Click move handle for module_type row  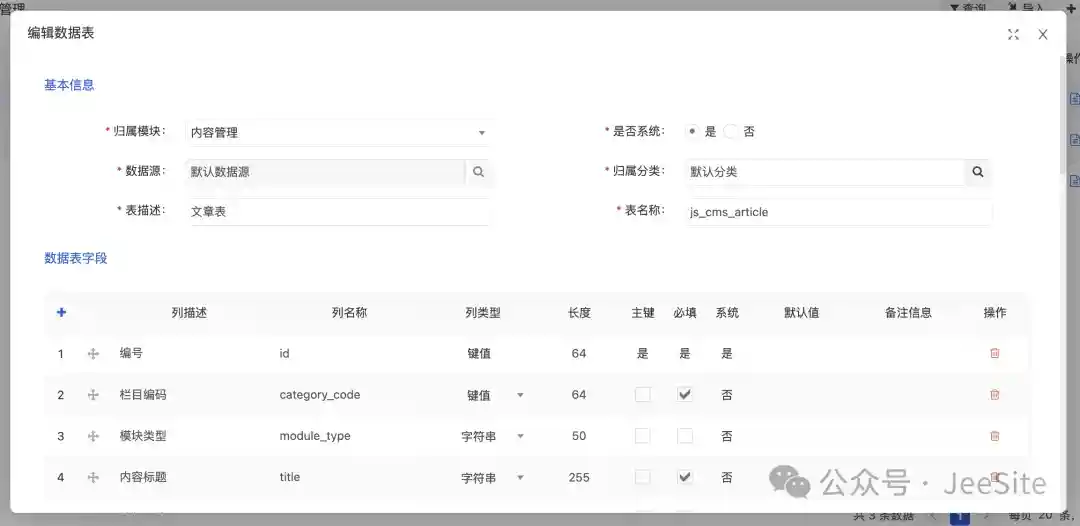(x=93, y=436)
